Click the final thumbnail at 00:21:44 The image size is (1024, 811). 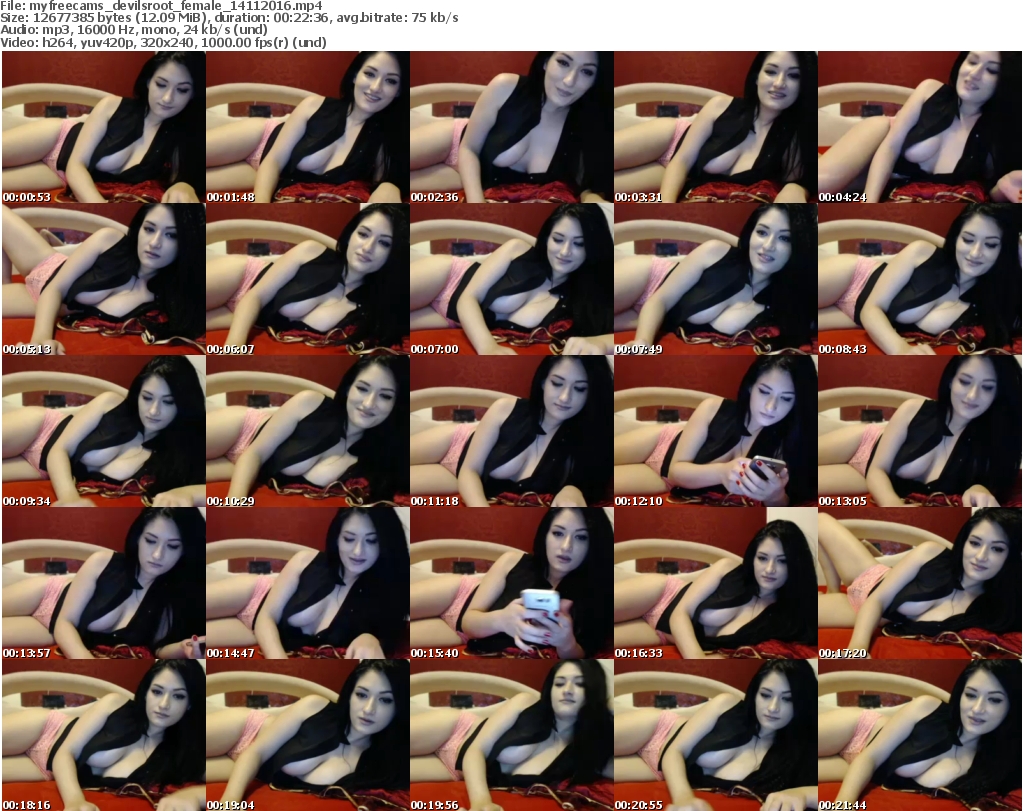(919, 735)
